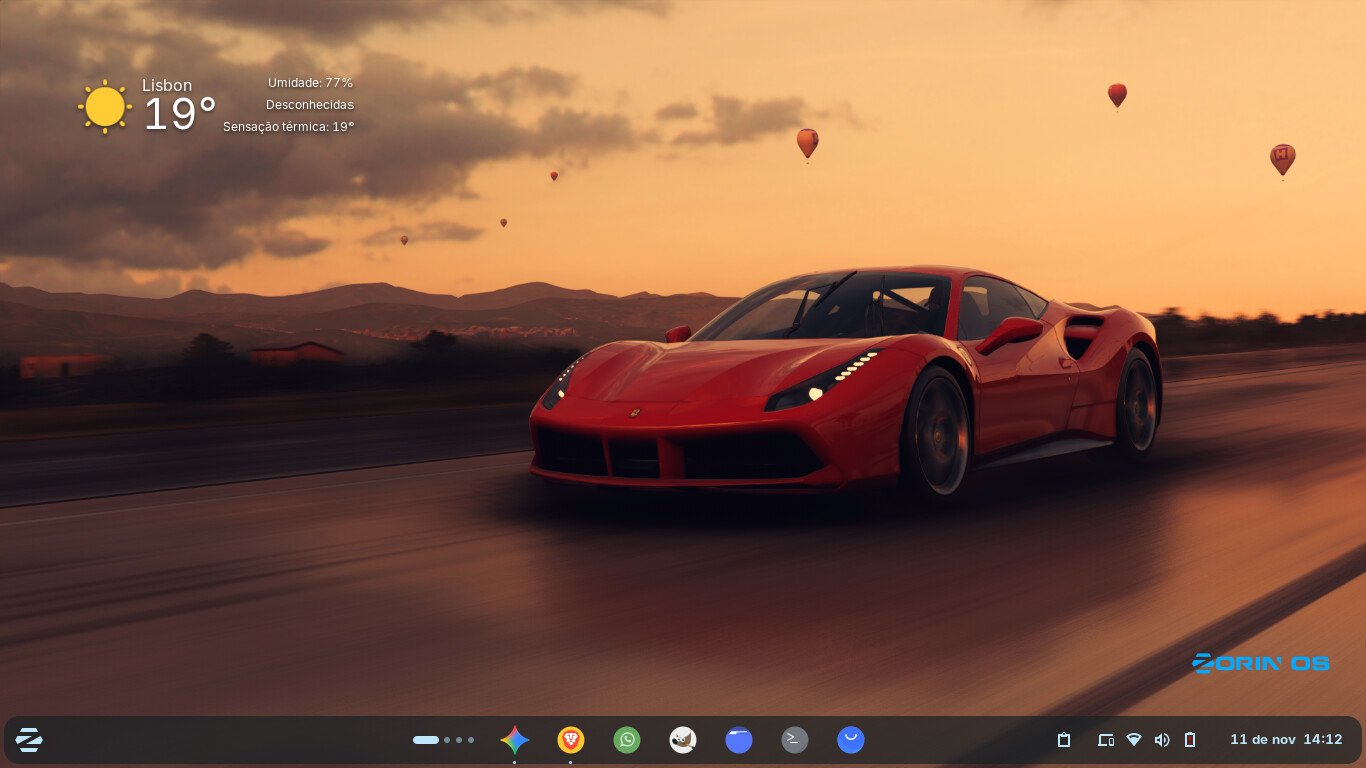Open the Brave browser
This screenshot has height=768, width=1366.
pyautogui.click(x=571, y=740)
